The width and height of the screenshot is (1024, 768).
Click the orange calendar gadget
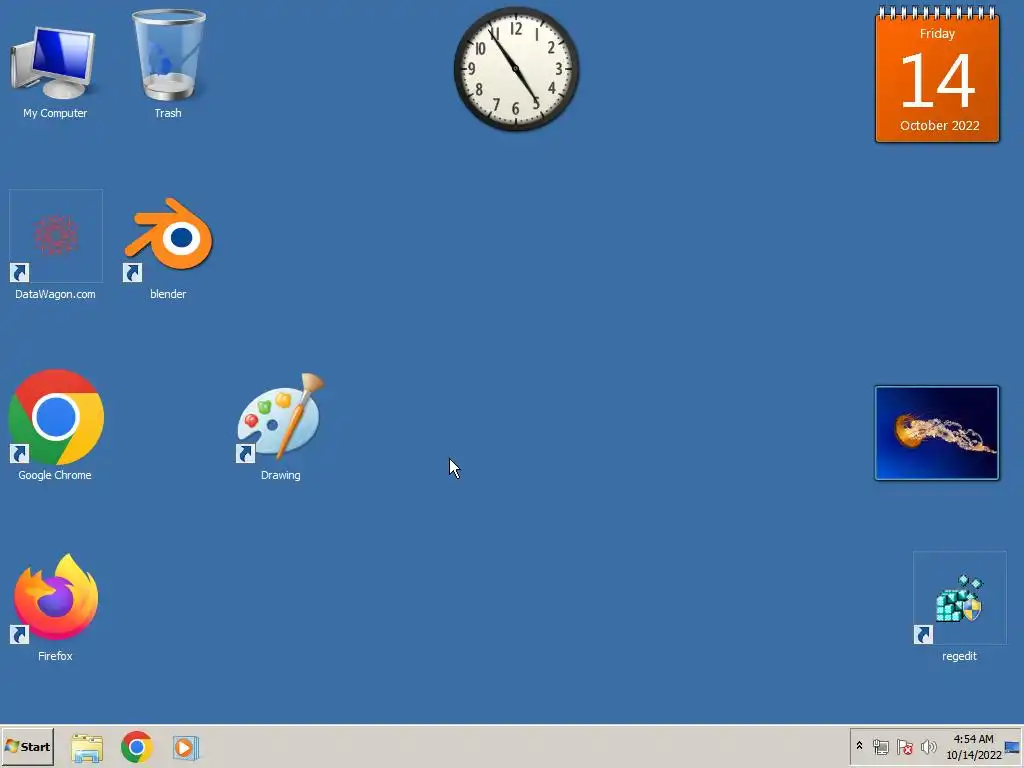click(x=937, y=74)
